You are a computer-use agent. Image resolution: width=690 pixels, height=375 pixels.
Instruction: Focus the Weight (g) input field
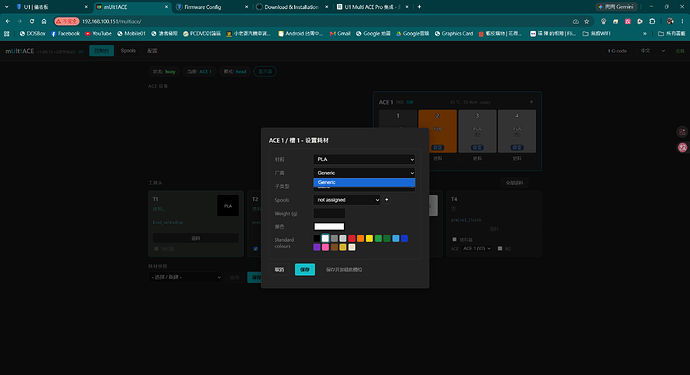(329, 213)
